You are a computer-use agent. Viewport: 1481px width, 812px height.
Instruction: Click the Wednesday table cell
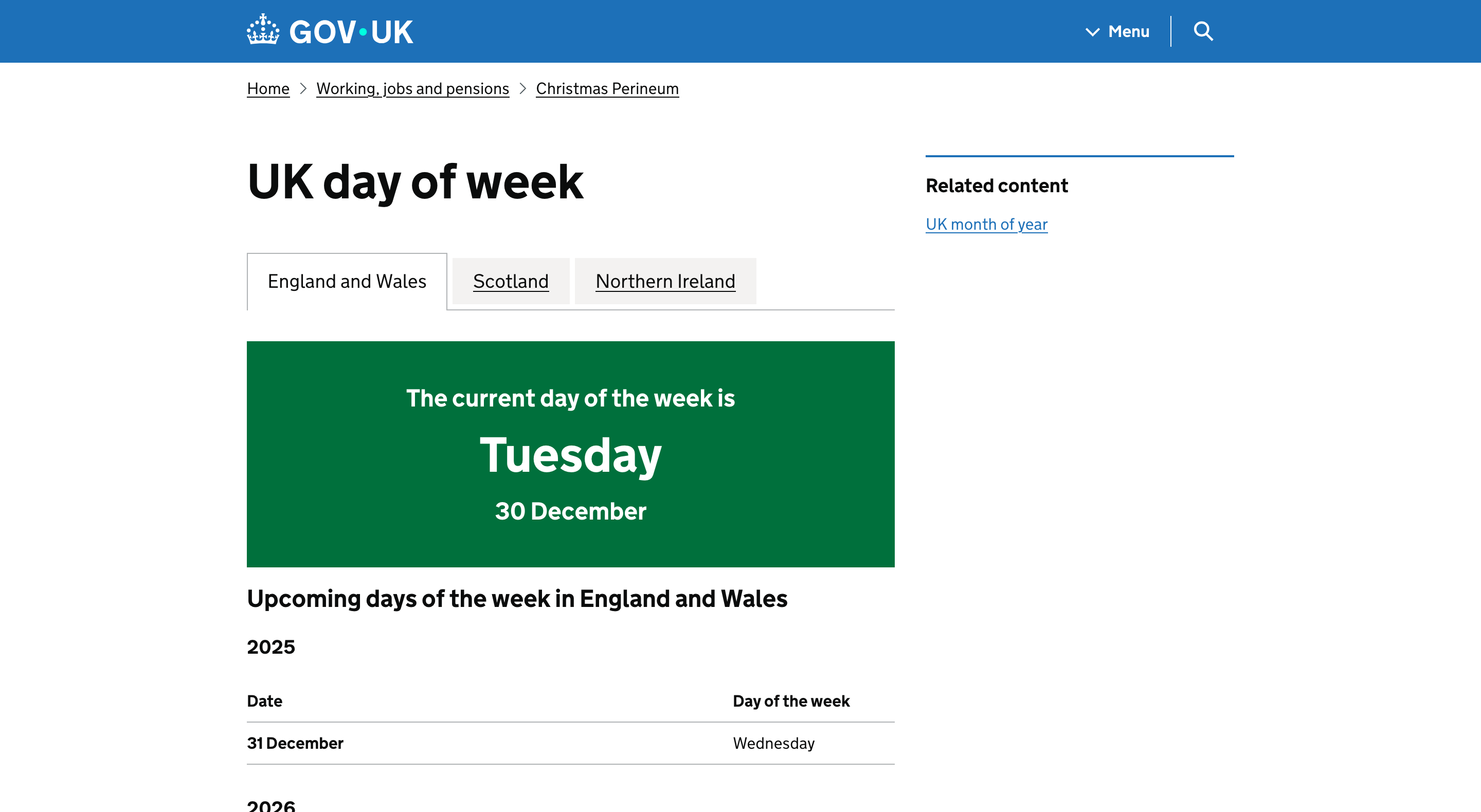(x=773, y=743)
